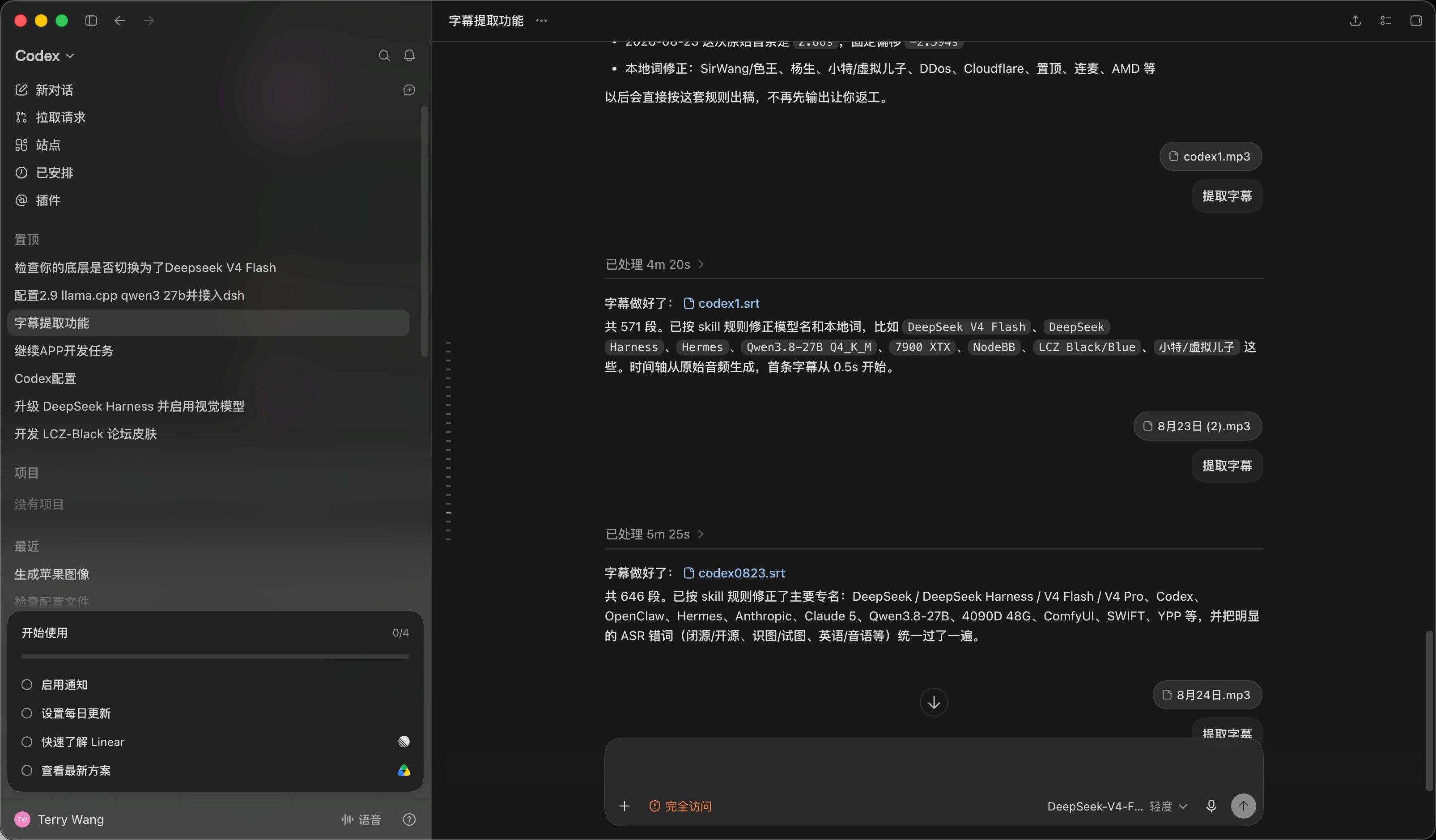Open the search icon in sidebar
Screen dimensions: 1436x840
pos(384,55)
